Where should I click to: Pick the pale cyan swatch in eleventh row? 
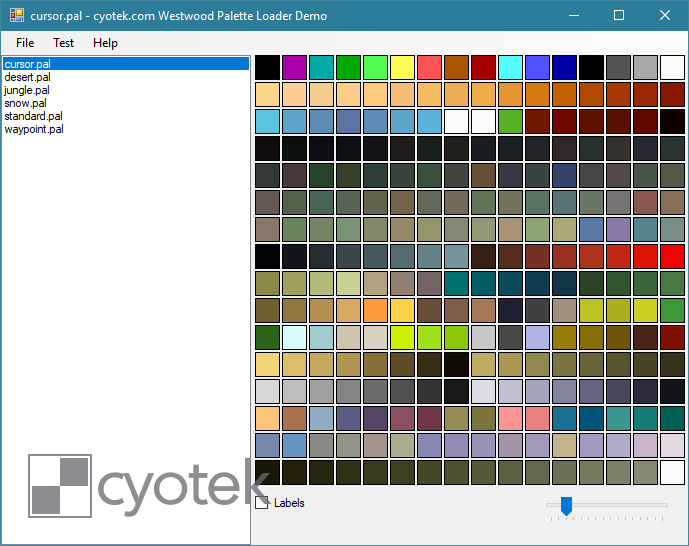tap(294, 337)
